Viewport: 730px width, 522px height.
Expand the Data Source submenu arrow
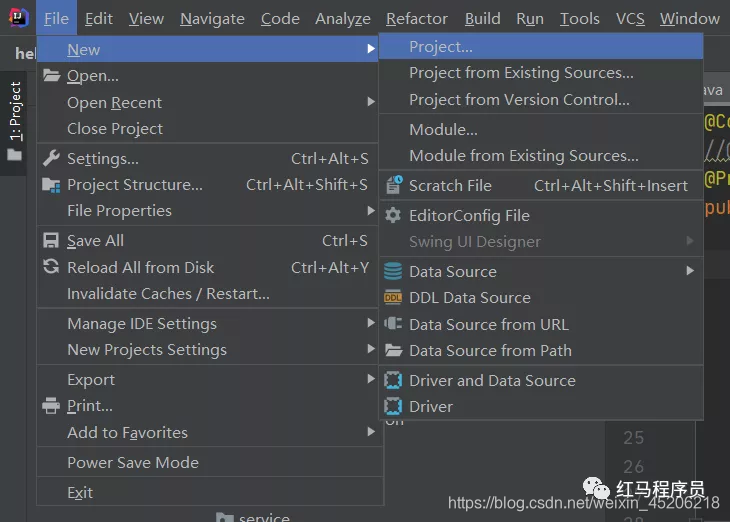(x=690, y=272)
